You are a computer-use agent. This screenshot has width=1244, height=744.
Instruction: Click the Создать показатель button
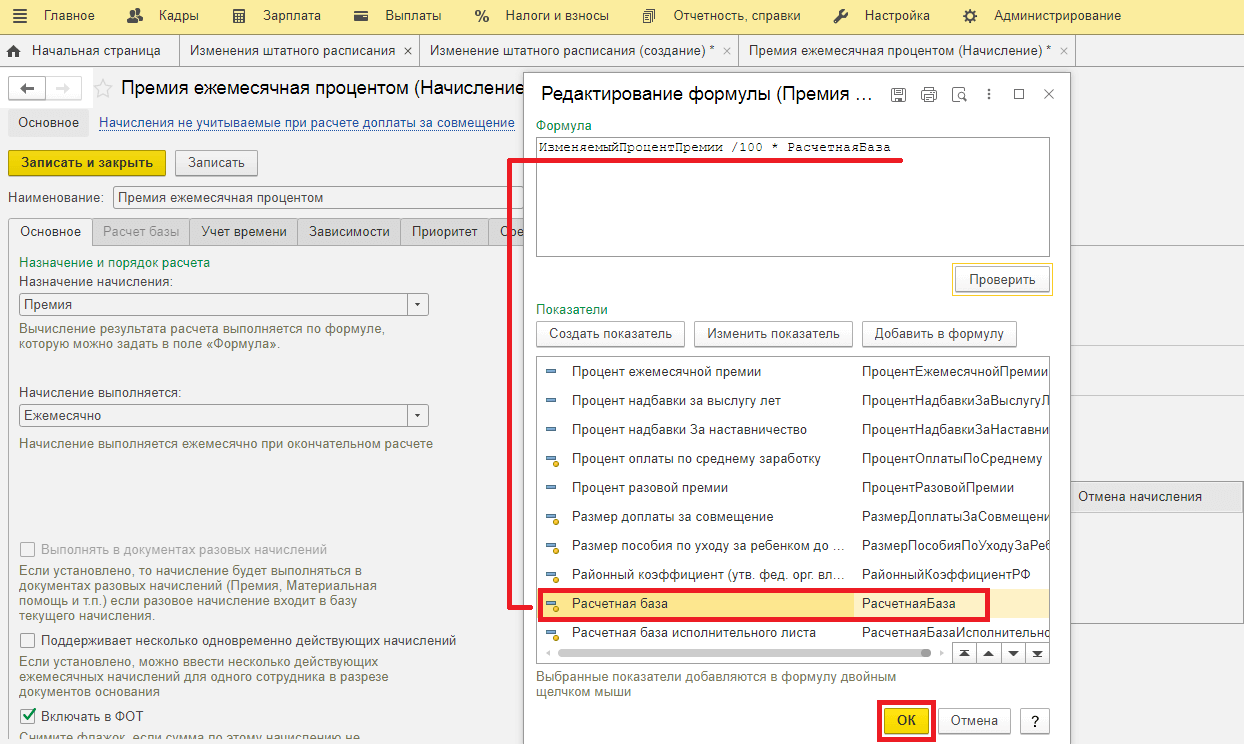(x=610, y=334)
